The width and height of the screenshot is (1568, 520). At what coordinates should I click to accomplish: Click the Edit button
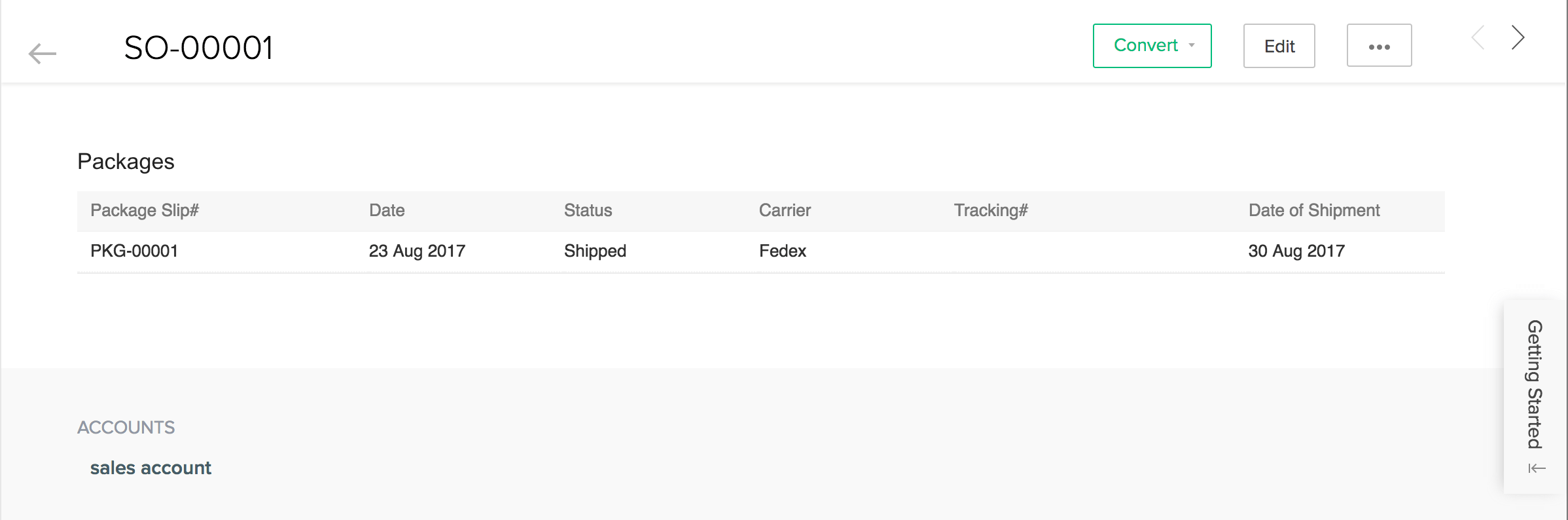1279,46
